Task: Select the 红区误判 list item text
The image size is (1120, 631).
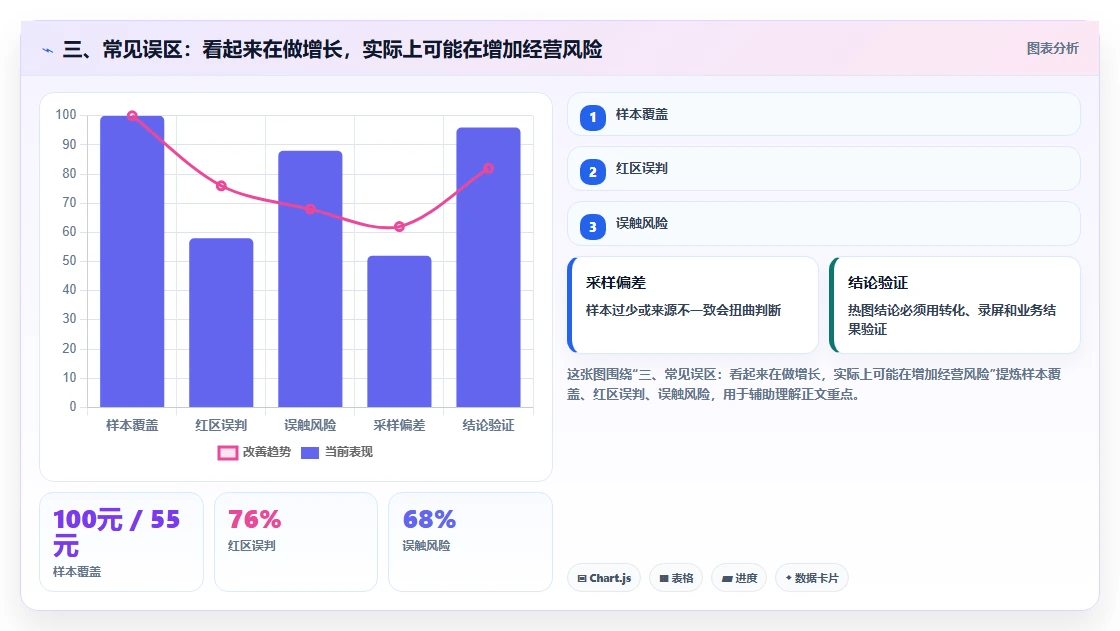Action: [x=642, y=169]
